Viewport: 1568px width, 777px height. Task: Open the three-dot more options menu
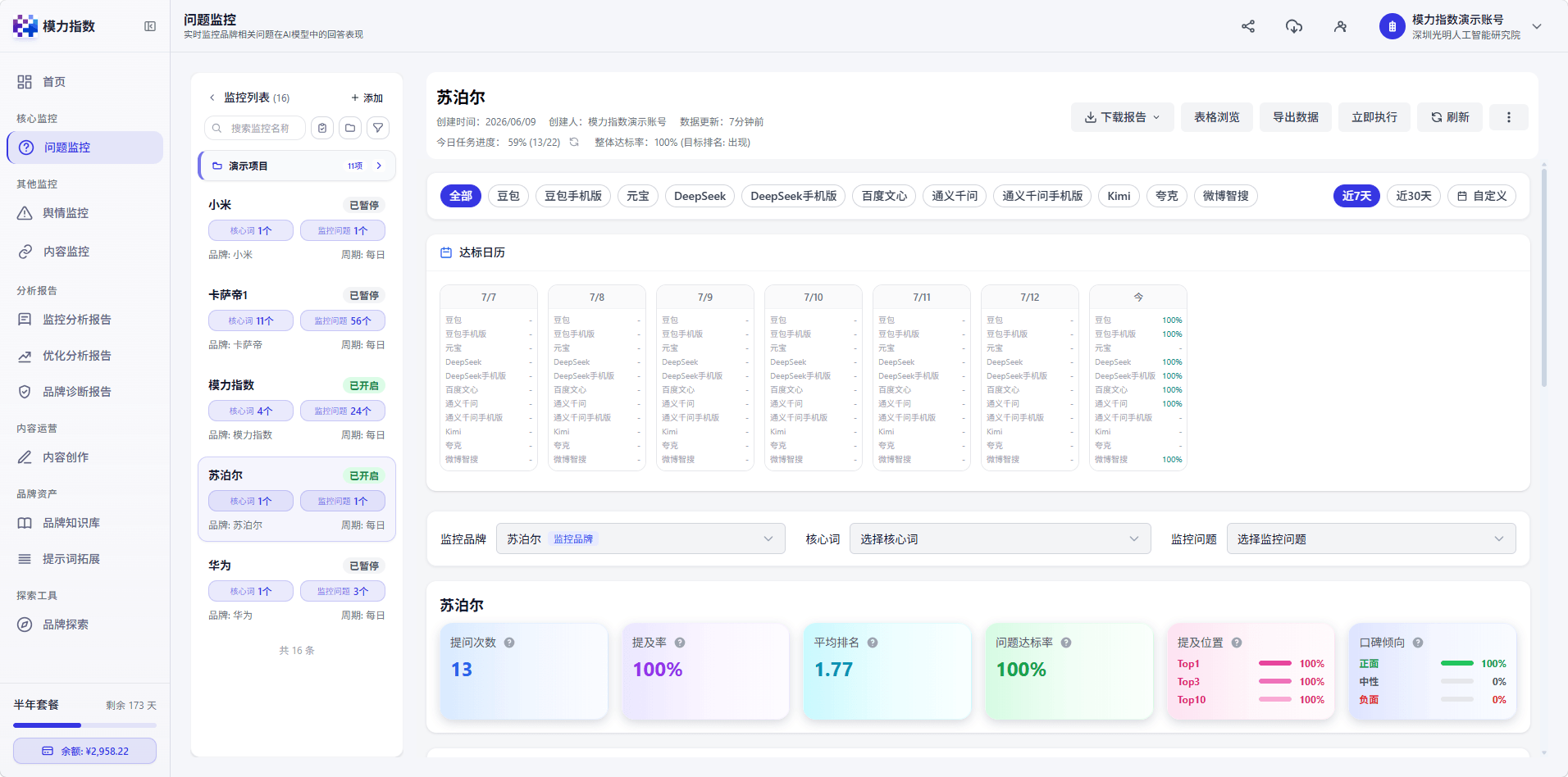[x=1508, y=117]
